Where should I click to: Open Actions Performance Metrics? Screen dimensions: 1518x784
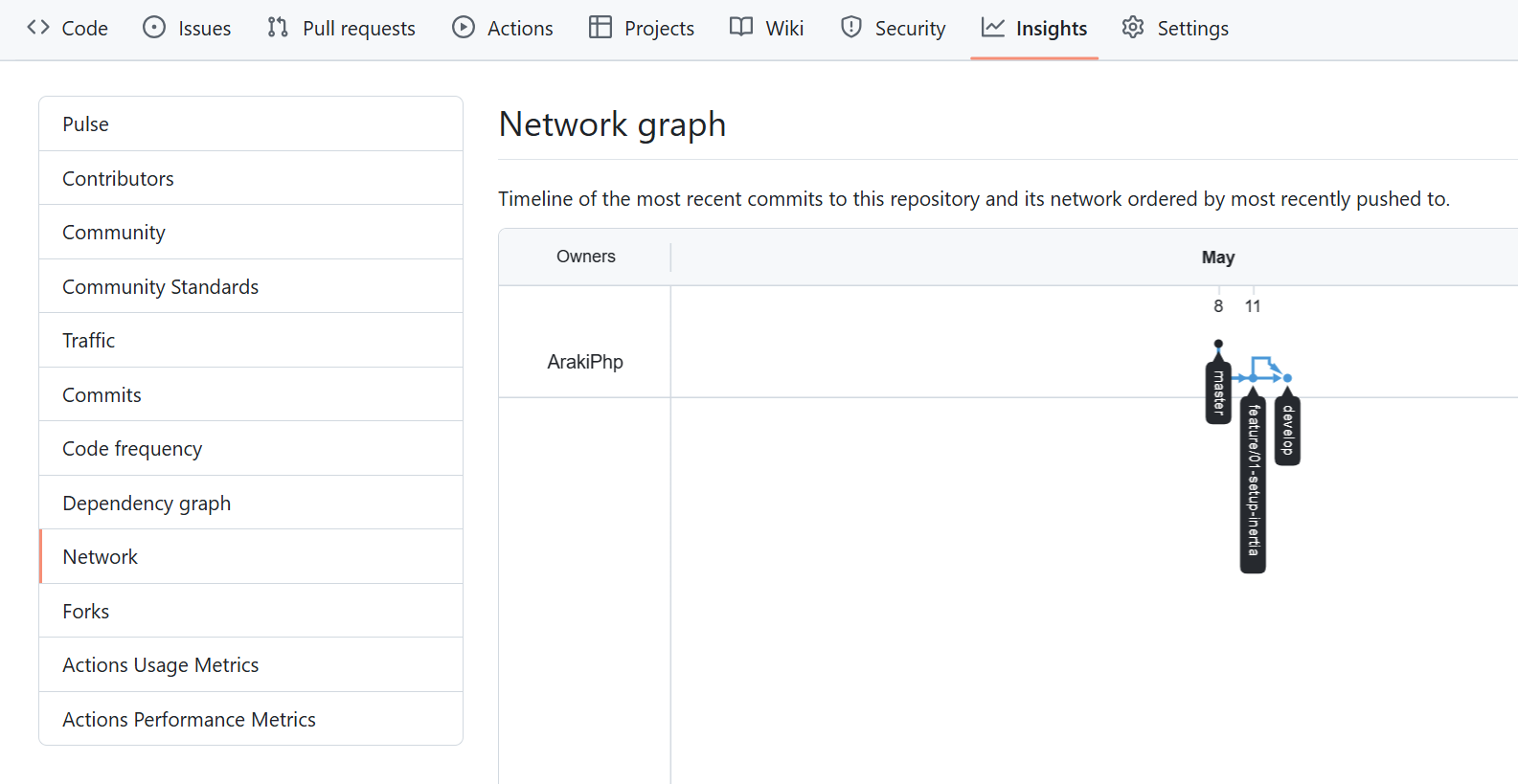tap(251, 719)
